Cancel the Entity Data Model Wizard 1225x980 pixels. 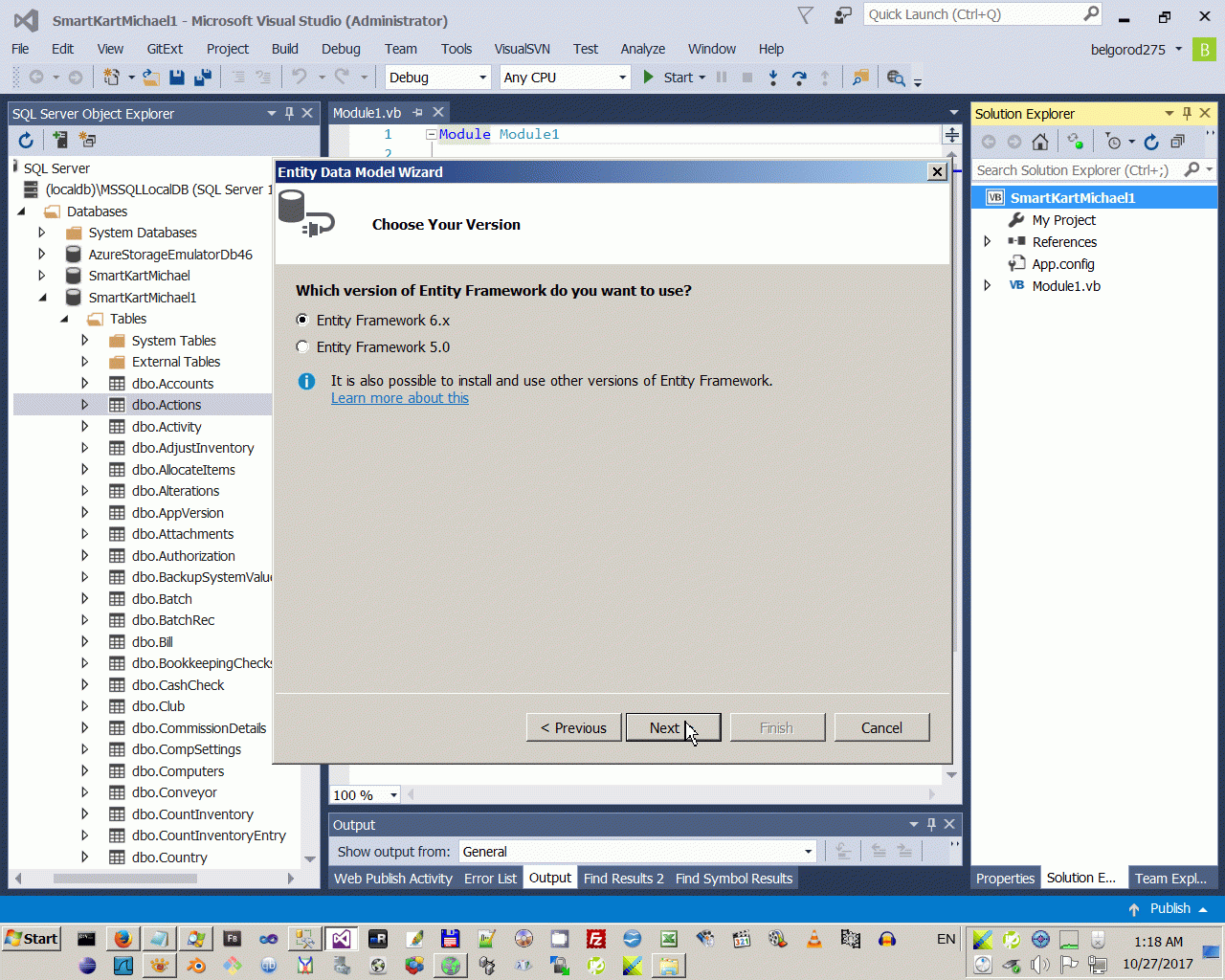[881, 727]
